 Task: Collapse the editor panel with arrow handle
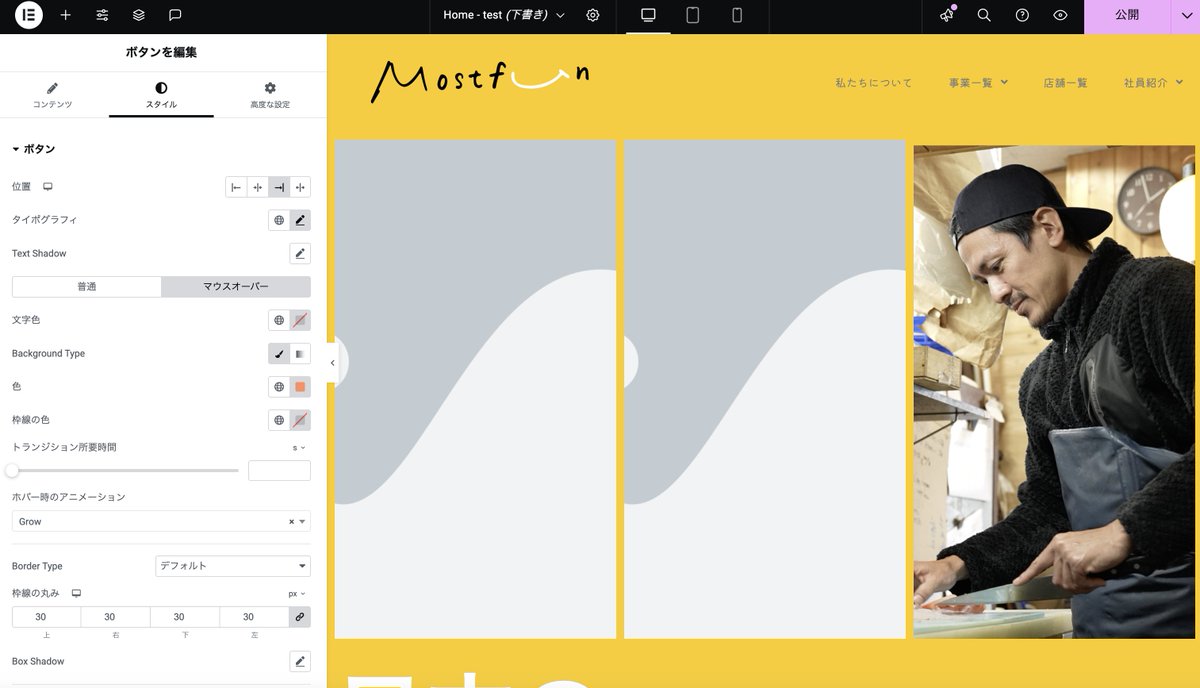coord(332,363)
